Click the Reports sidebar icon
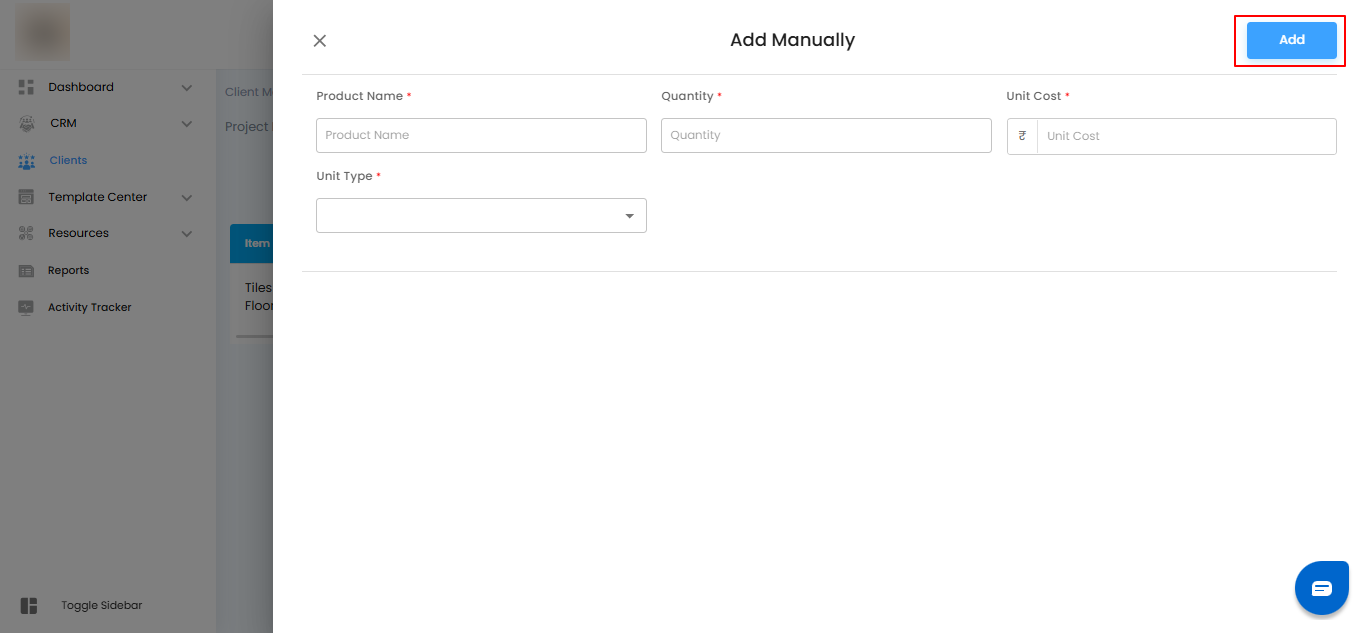The width and height of the screenshot is (1366, 633). coord(27,271)
